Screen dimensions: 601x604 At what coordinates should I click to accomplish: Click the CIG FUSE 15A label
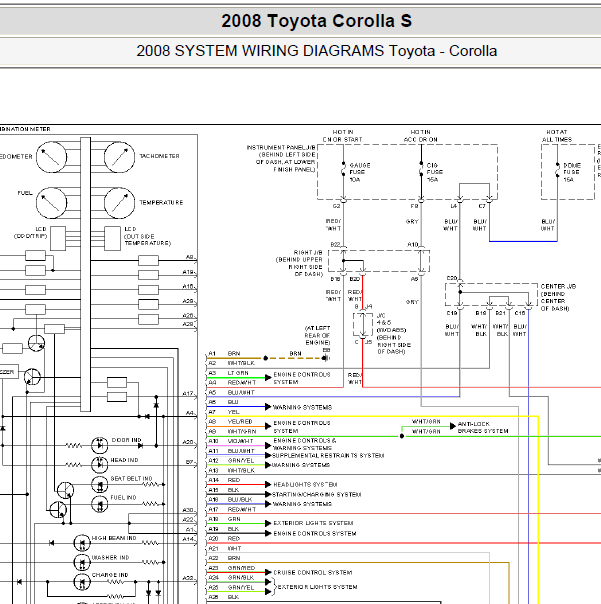[435, 173]
